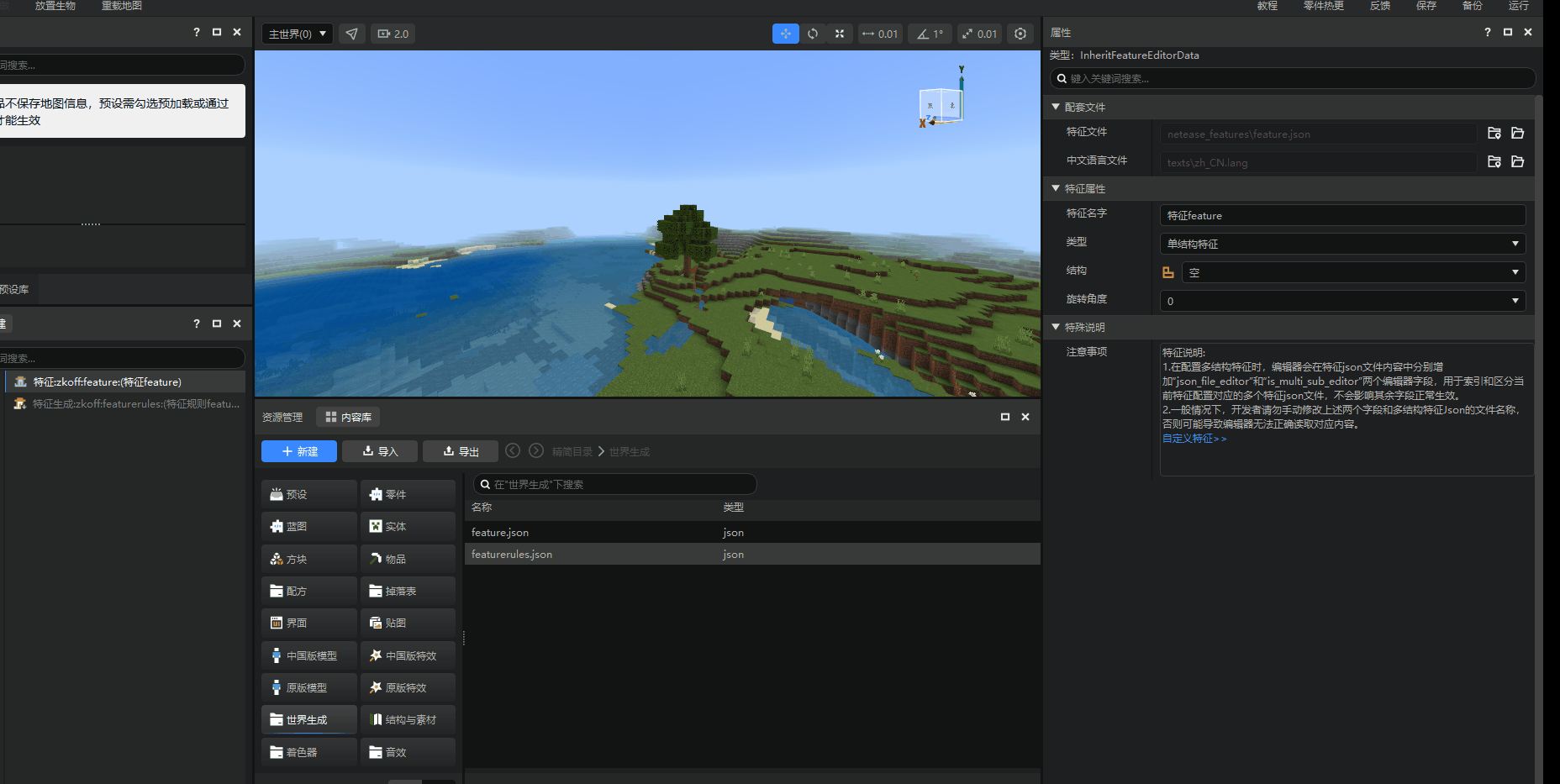Select the 配方 category
This screenshot has height=784, width=1560.
click(309, 591)
